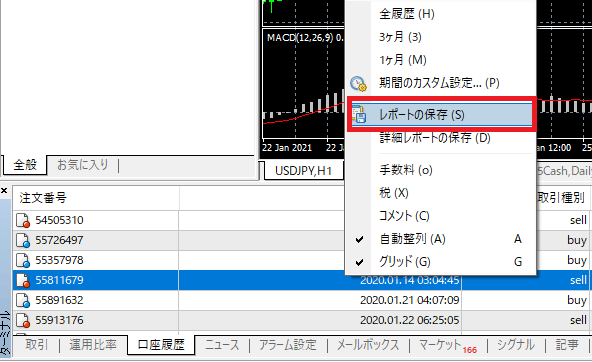This screenshot has width=592, height=362.
Task: Click the clock icon for custom period
Action: click(358, 83)
